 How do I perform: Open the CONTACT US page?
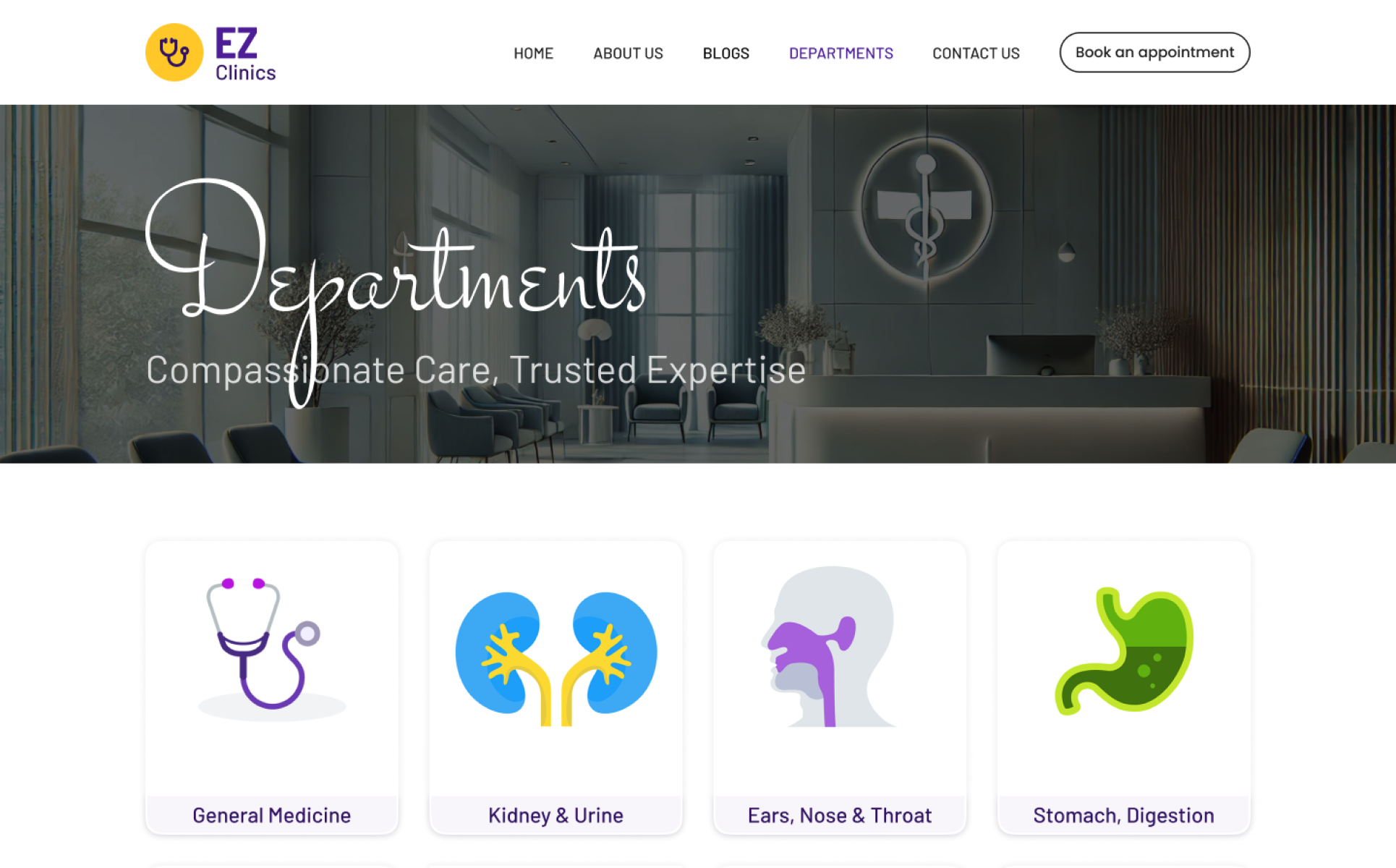pos(976,53)
